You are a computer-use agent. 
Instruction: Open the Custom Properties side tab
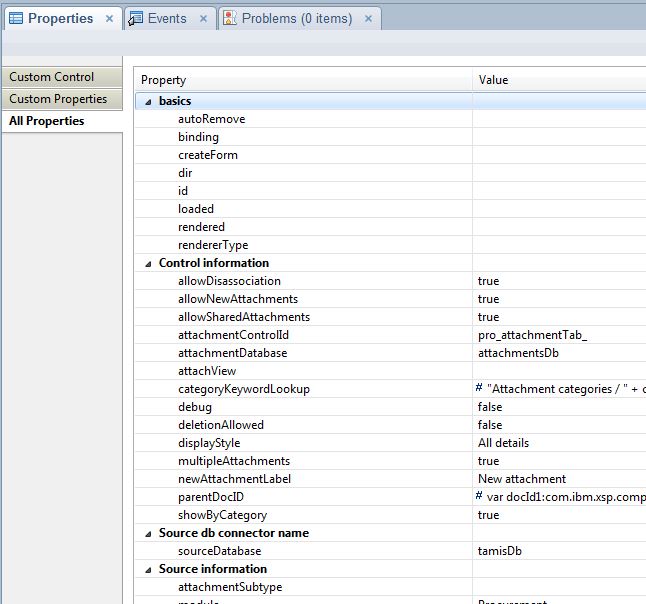click(58, 99)
